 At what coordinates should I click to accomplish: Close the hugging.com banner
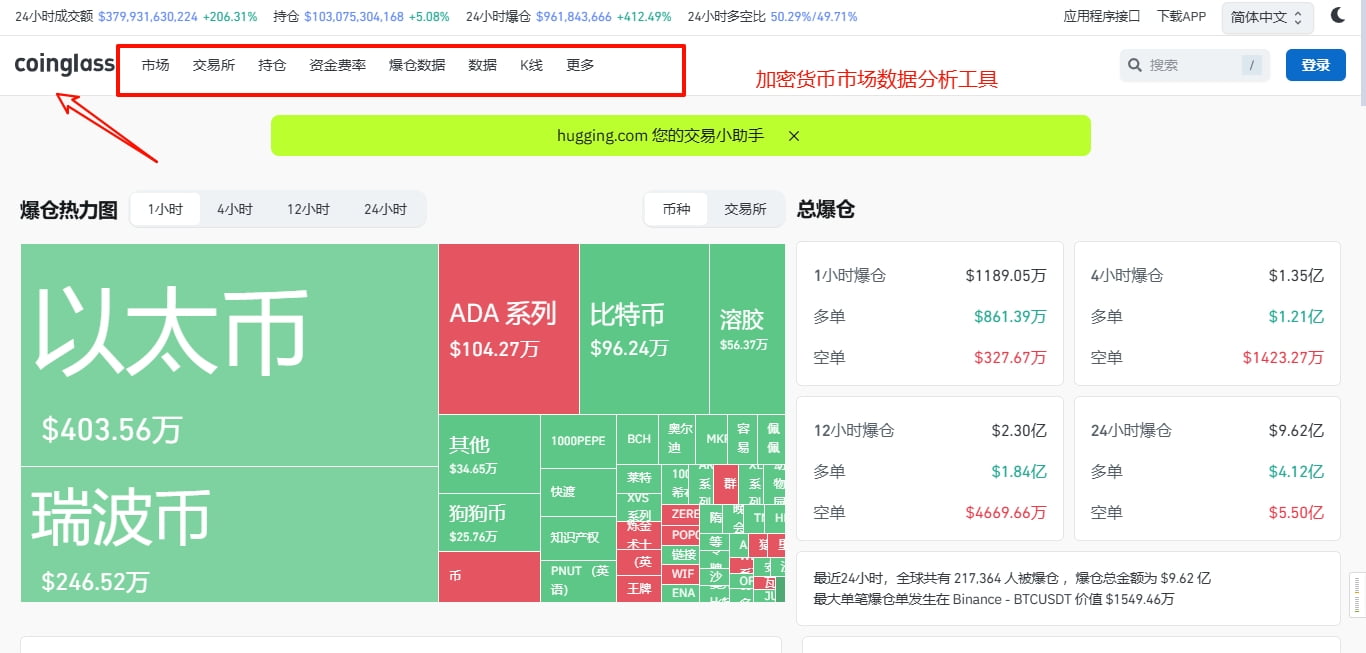(793, 135)
